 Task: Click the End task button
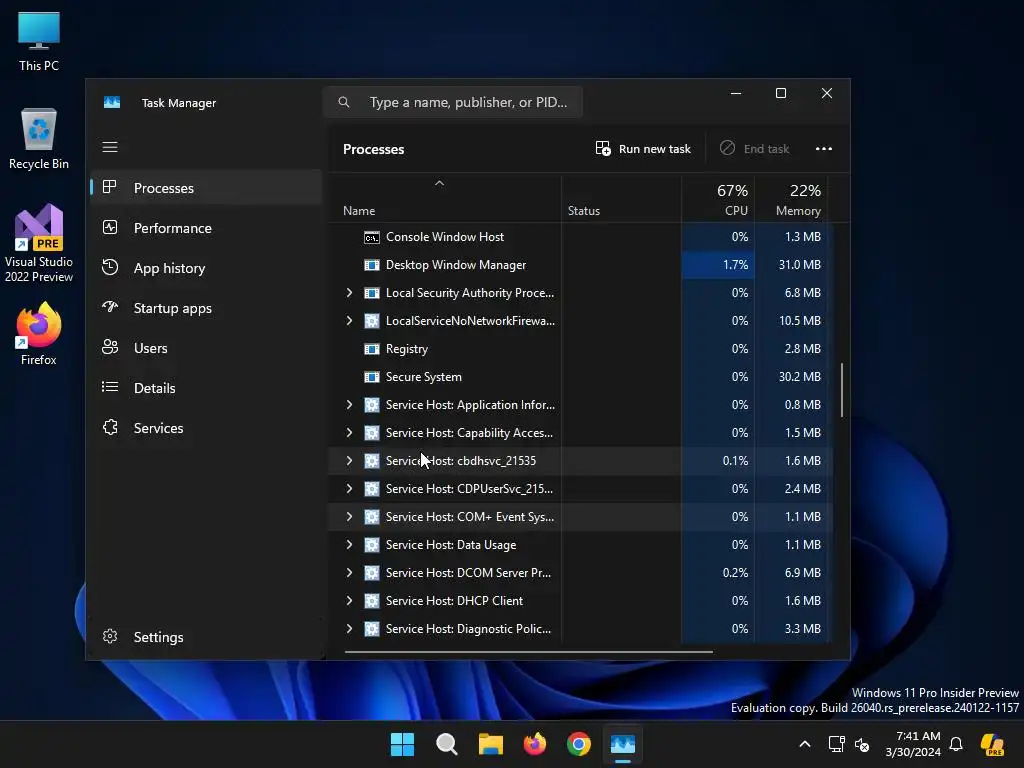[x=754, y=149]
